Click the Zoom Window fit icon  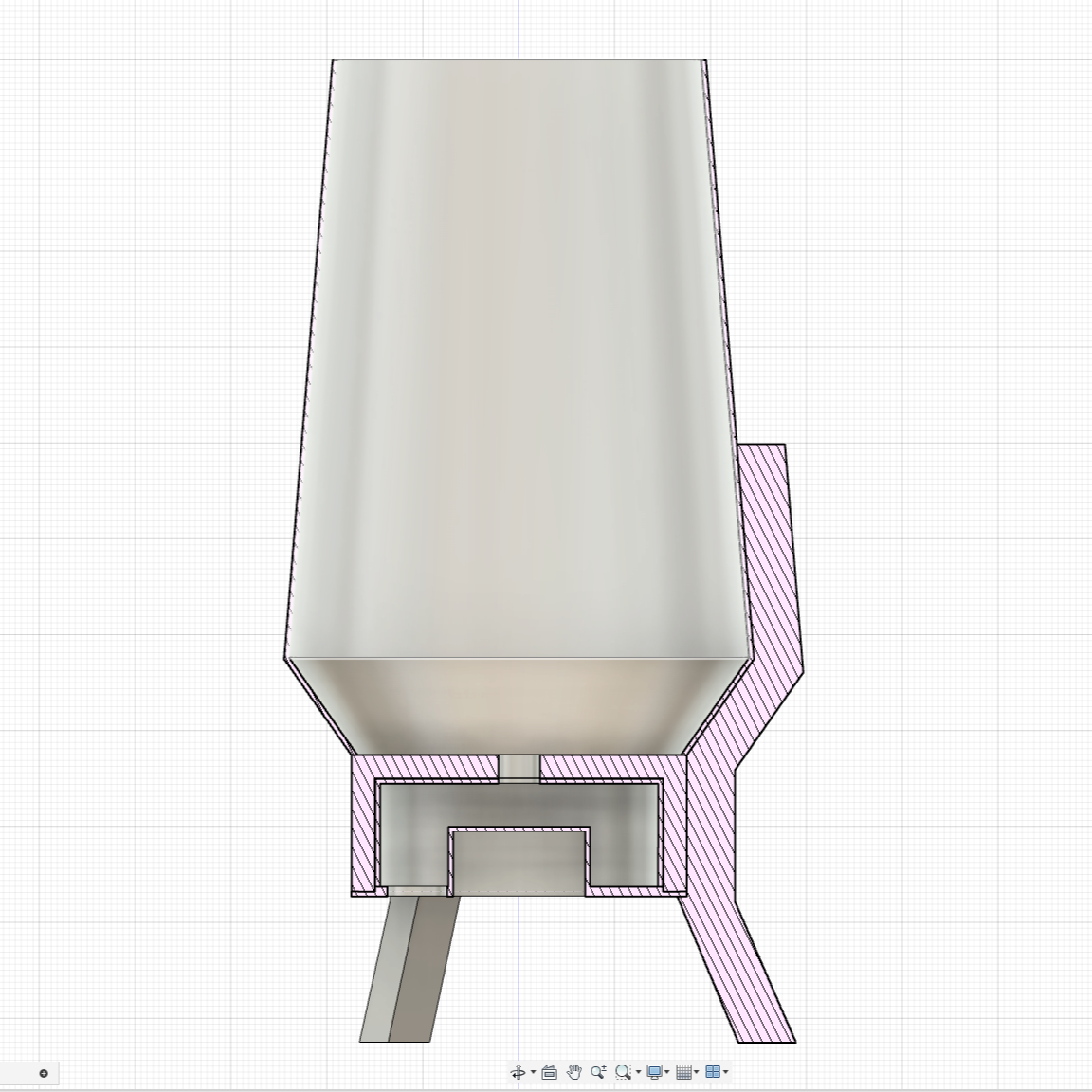point(624,1072)
